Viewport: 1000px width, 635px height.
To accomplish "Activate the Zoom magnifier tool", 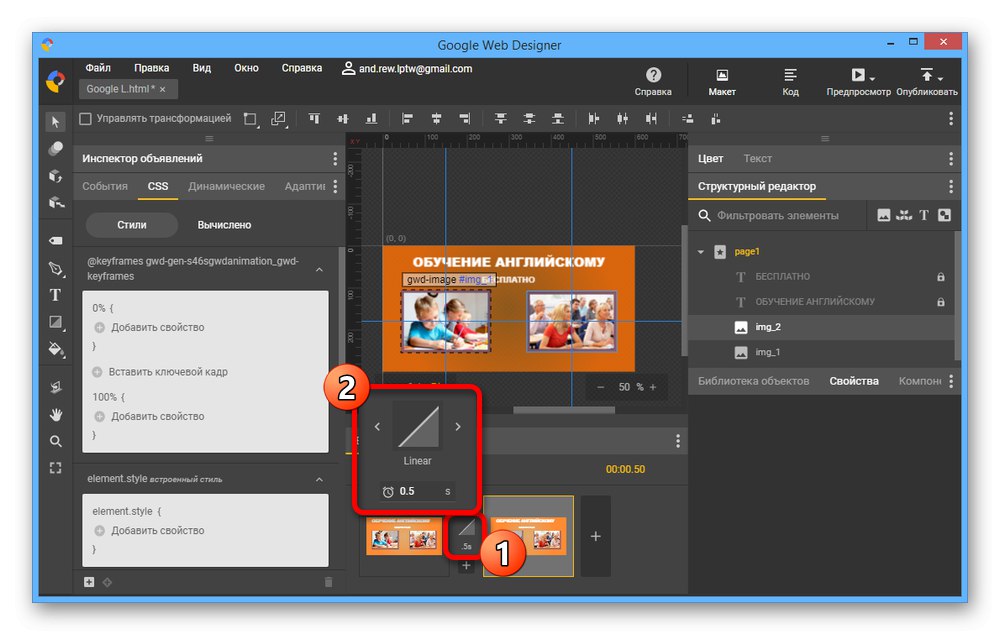I will 56,441.
